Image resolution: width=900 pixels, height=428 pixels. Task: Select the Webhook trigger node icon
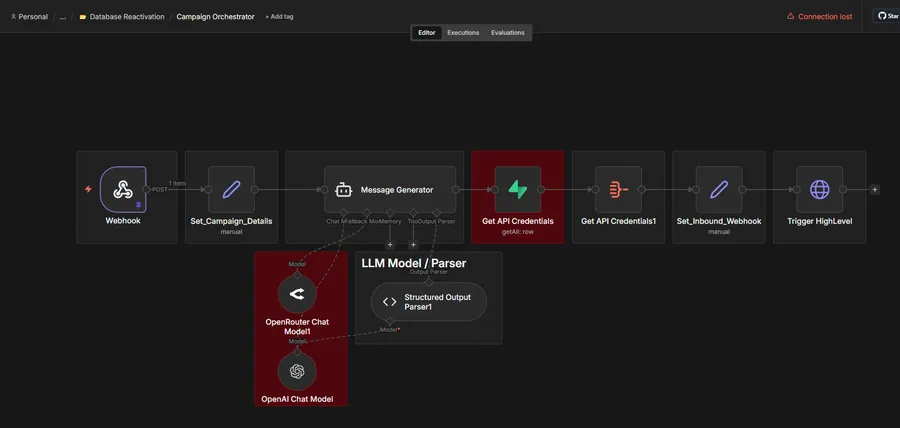coord(123,189)
